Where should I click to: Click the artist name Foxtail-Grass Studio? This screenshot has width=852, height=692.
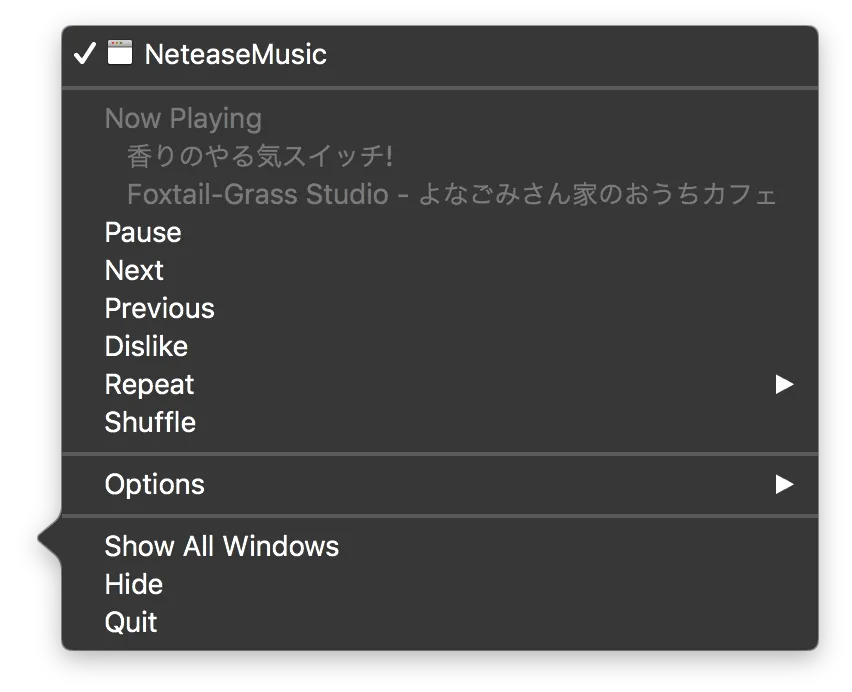coord(257,194)
